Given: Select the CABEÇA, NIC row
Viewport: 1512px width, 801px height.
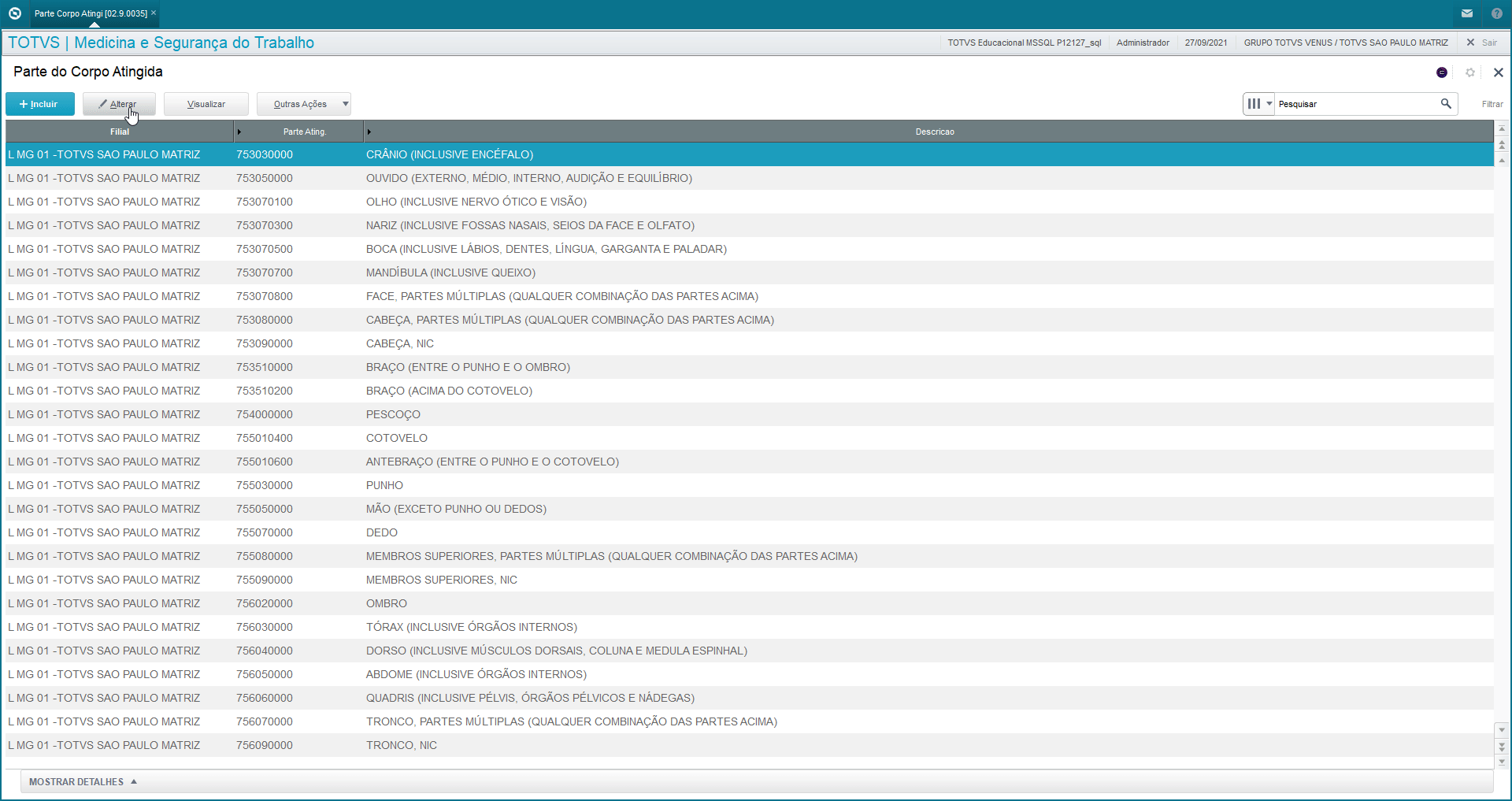Looking at the screenshot, I should point(750,343).
